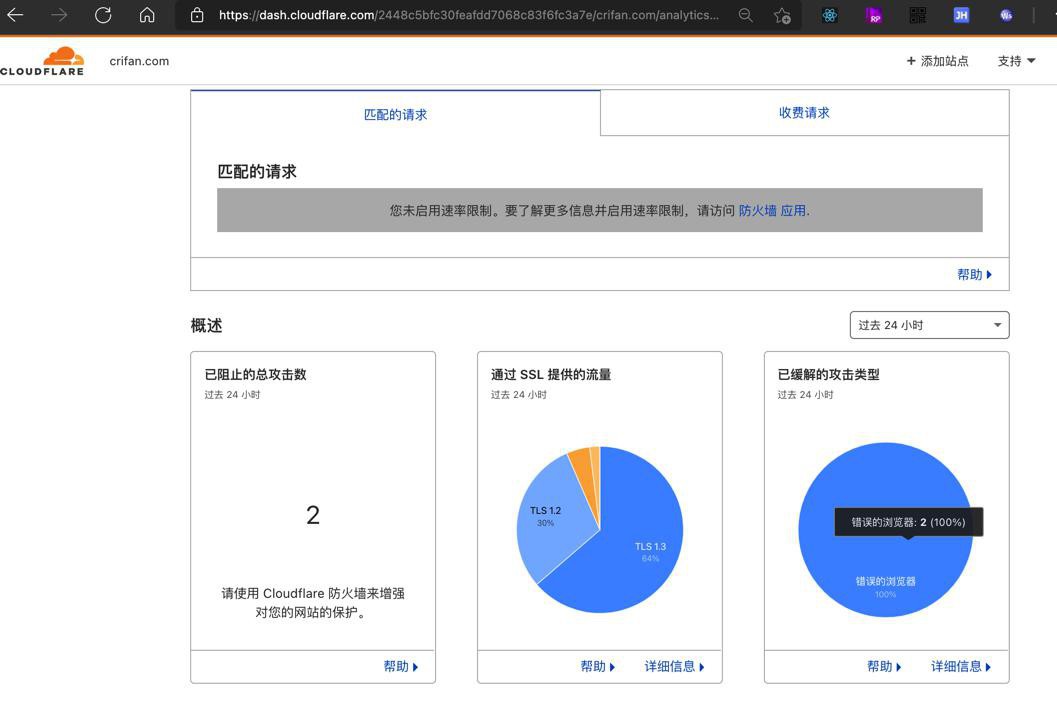Screen dimensions: 1057x702
Task: Select the crifan.com site name
Action: [x=140, y=61]
